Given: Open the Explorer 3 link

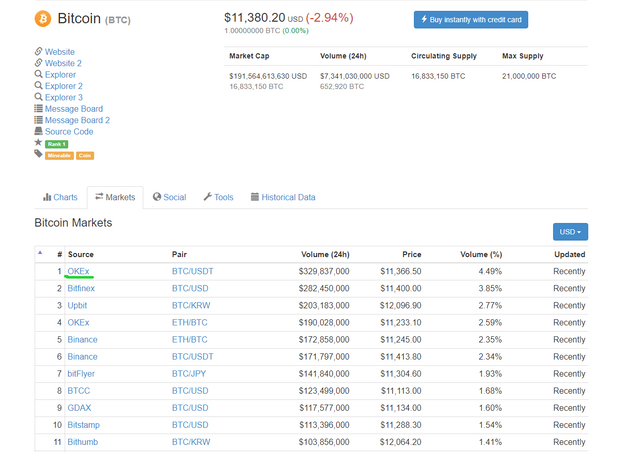Looking at the screenshot, I should 64,98.
